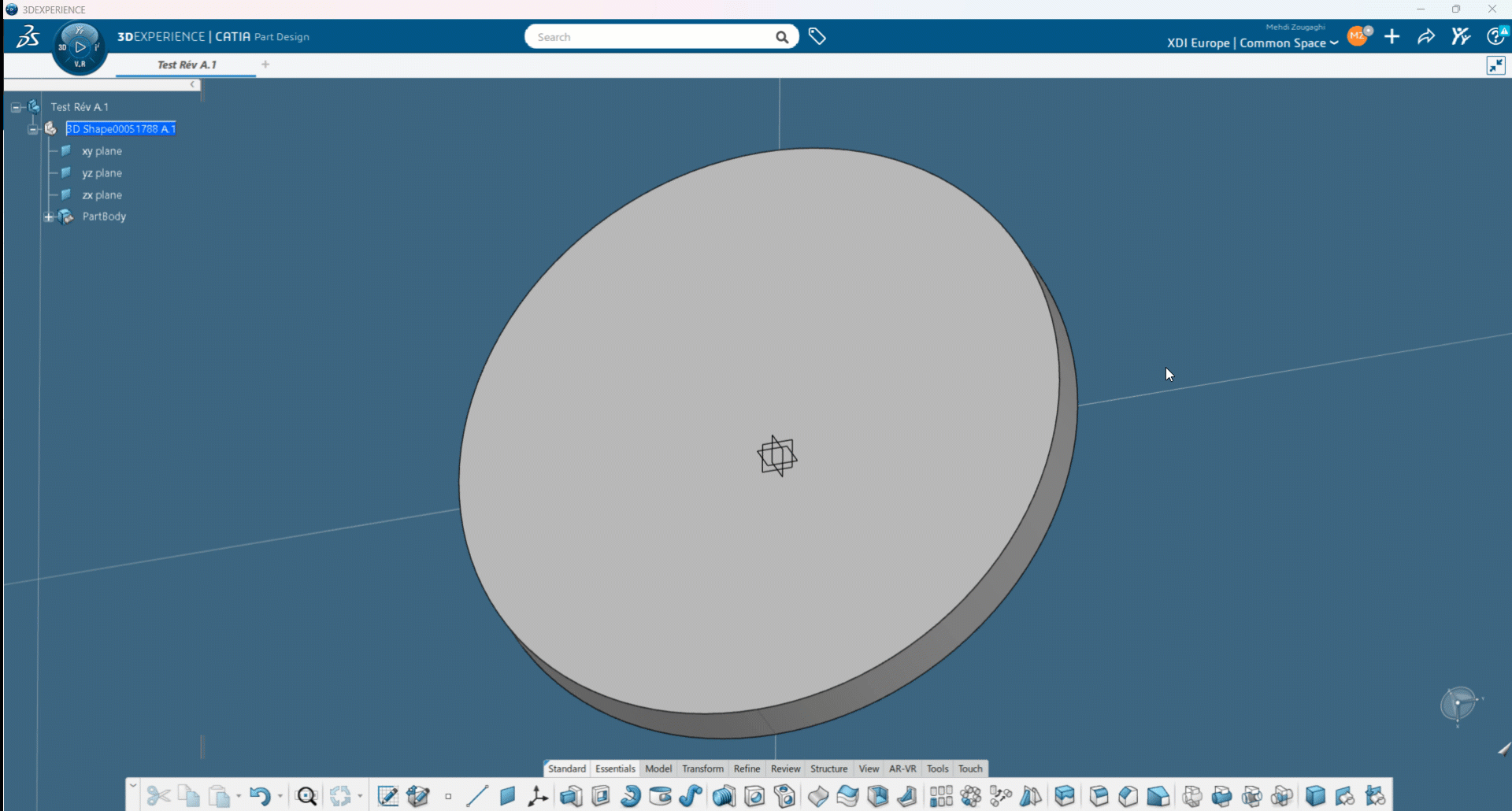Click the Pad extrusion tool icon

click(571, 796)
